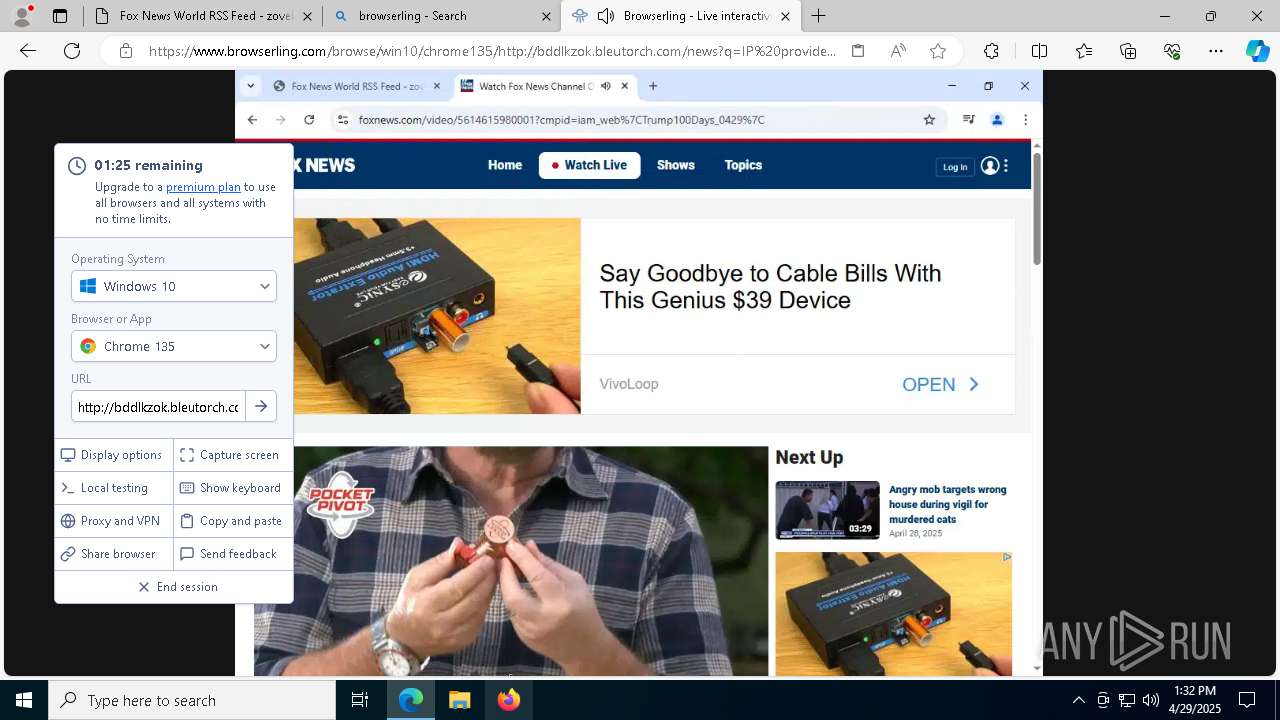Click Watch Live button
1280x720 pixels.
pos(589,165)
